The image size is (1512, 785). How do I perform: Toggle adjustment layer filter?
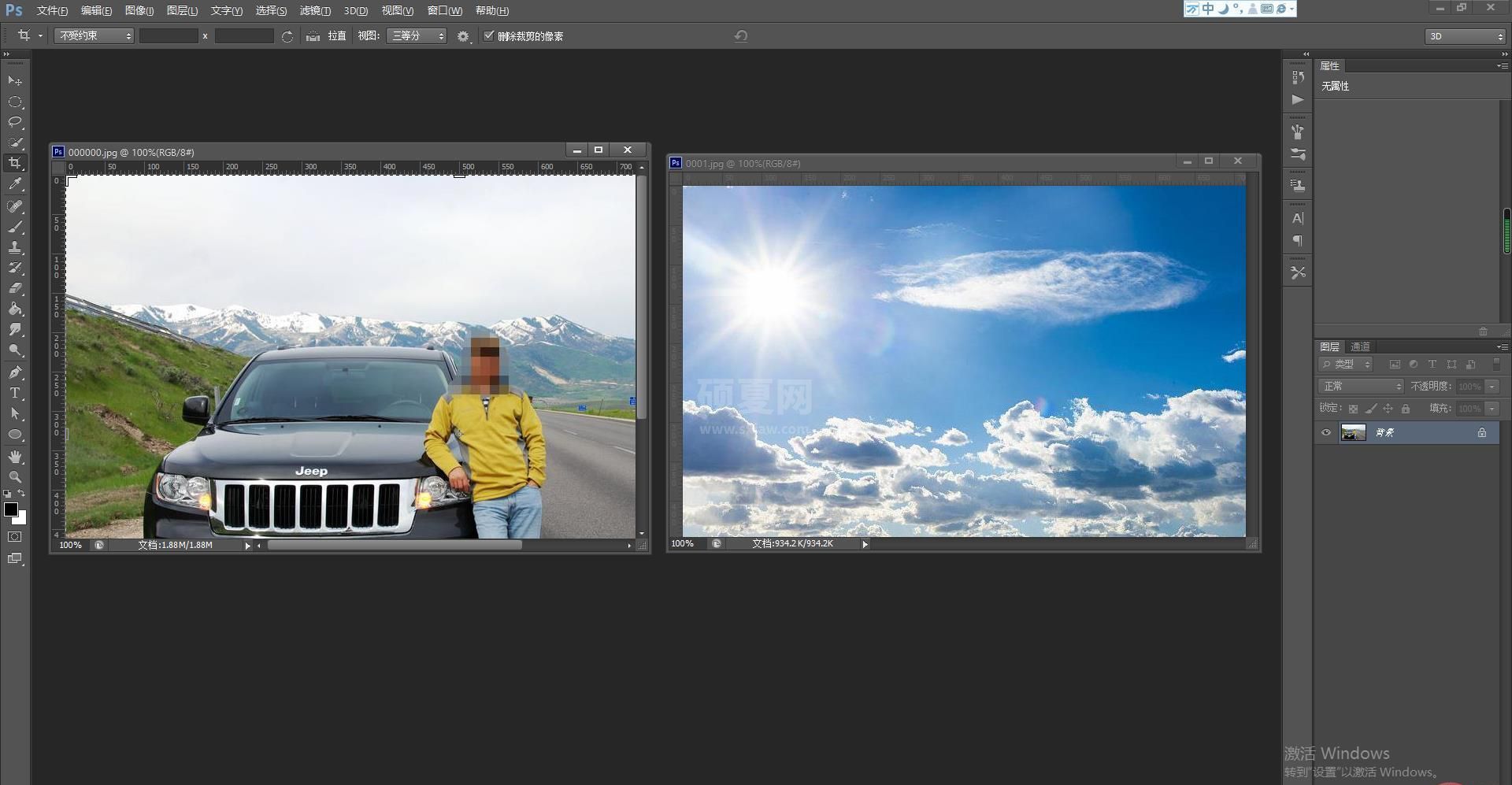[x=1414, y=364]
